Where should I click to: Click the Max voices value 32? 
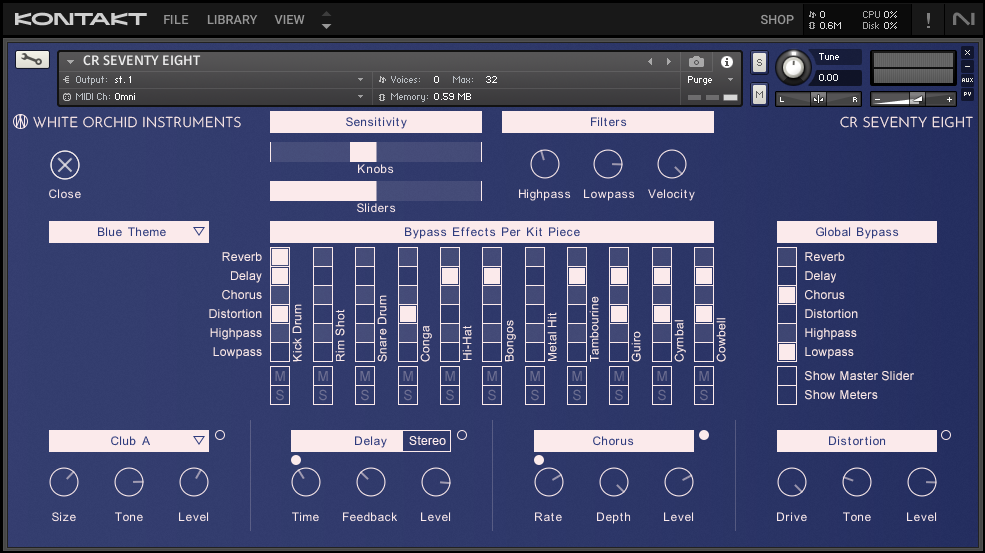(x=491, y=80)
